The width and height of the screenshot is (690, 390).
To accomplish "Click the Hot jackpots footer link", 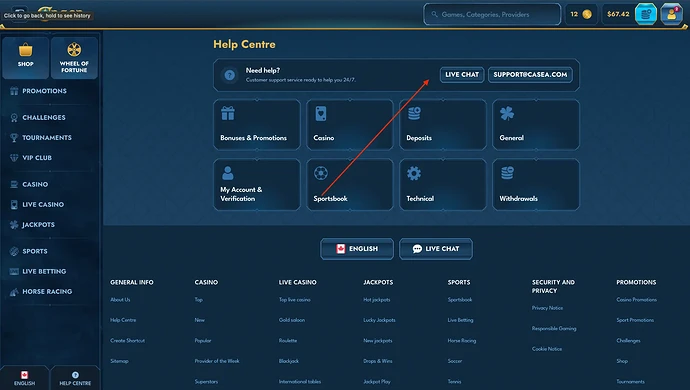I will [377, 300].
